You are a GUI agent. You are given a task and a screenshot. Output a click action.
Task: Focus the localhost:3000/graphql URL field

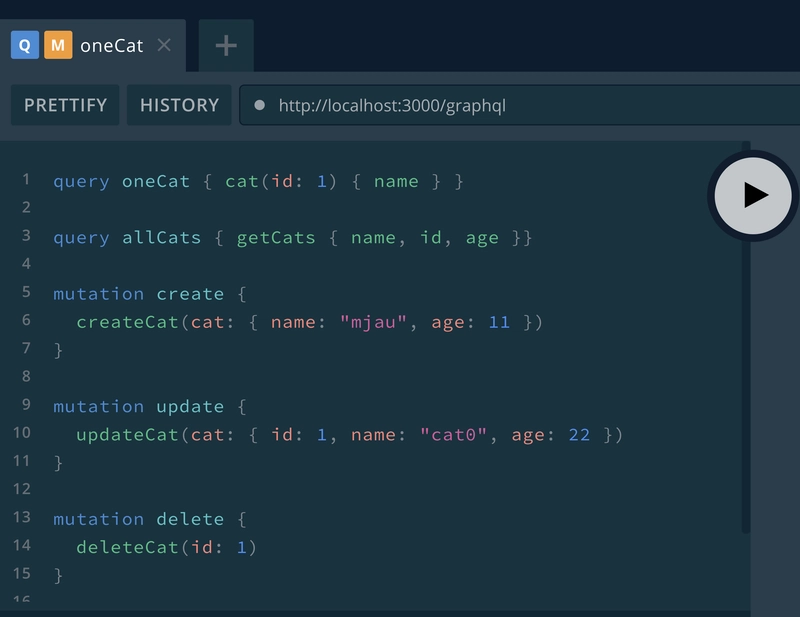519,105
